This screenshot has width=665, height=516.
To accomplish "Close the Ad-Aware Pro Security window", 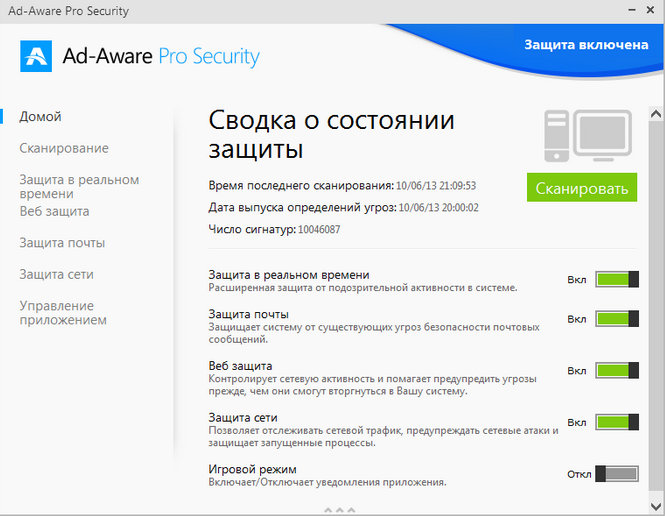I will (x=650, y=10).
